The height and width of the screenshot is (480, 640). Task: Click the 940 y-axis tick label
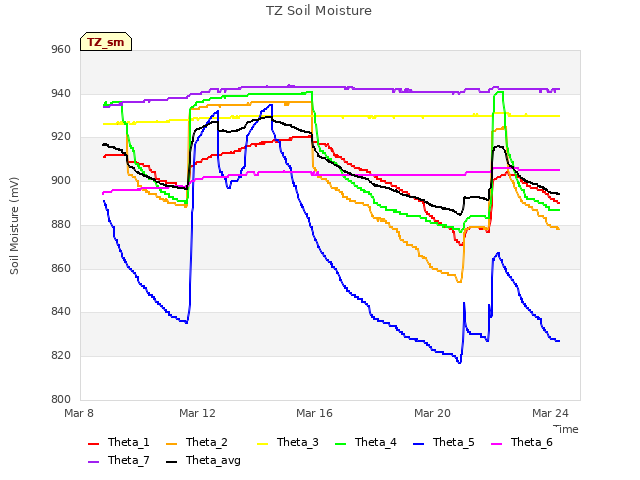(61, 93)
